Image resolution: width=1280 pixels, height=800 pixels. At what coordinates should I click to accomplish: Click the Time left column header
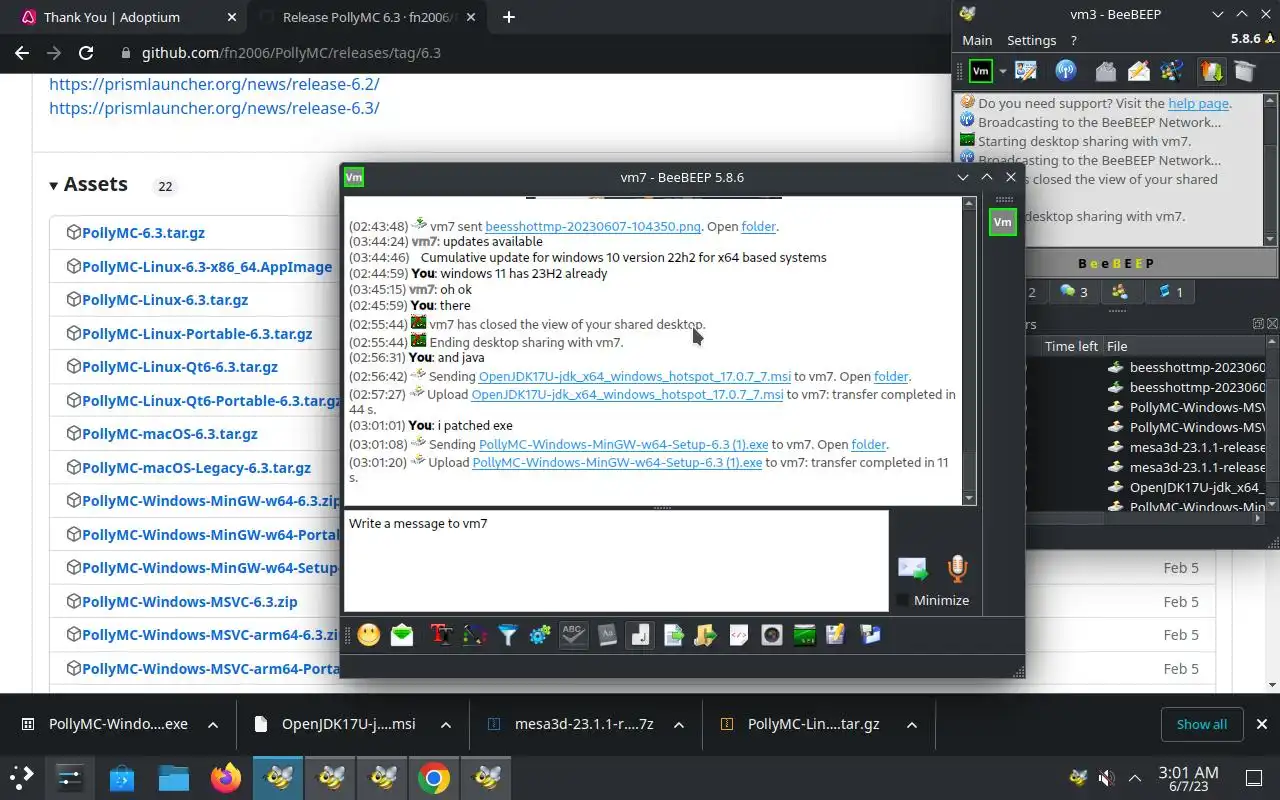[x=1071, y=346]
